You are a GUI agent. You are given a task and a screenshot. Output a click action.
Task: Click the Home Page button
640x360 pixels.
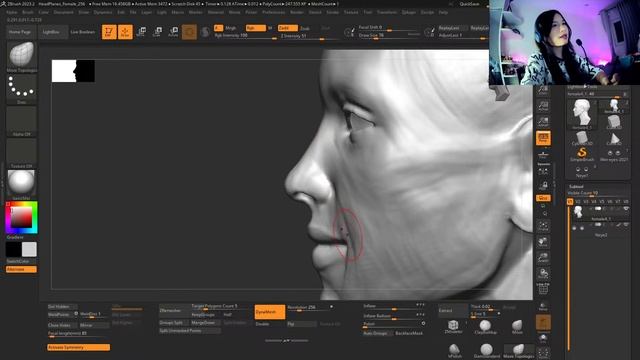pyautogui.click(x=20, y=32)
